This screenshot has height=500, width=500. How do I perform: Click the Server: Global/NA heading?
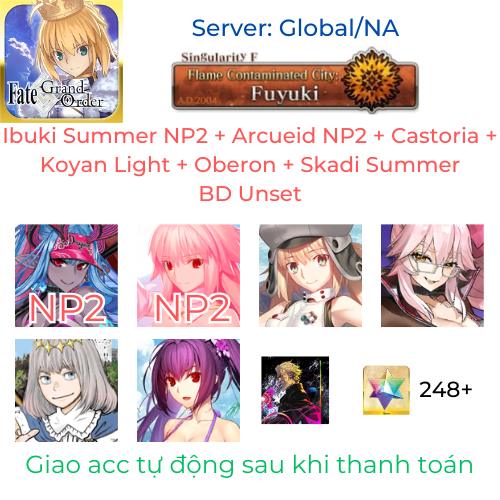(x=295, y=28)
